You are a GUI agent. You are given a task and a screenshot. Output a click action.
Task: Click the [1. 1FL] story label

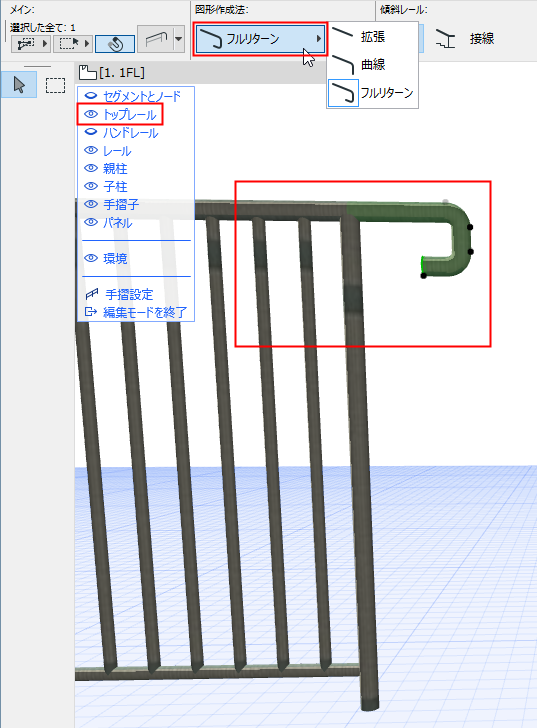click(x=122, y=73)
